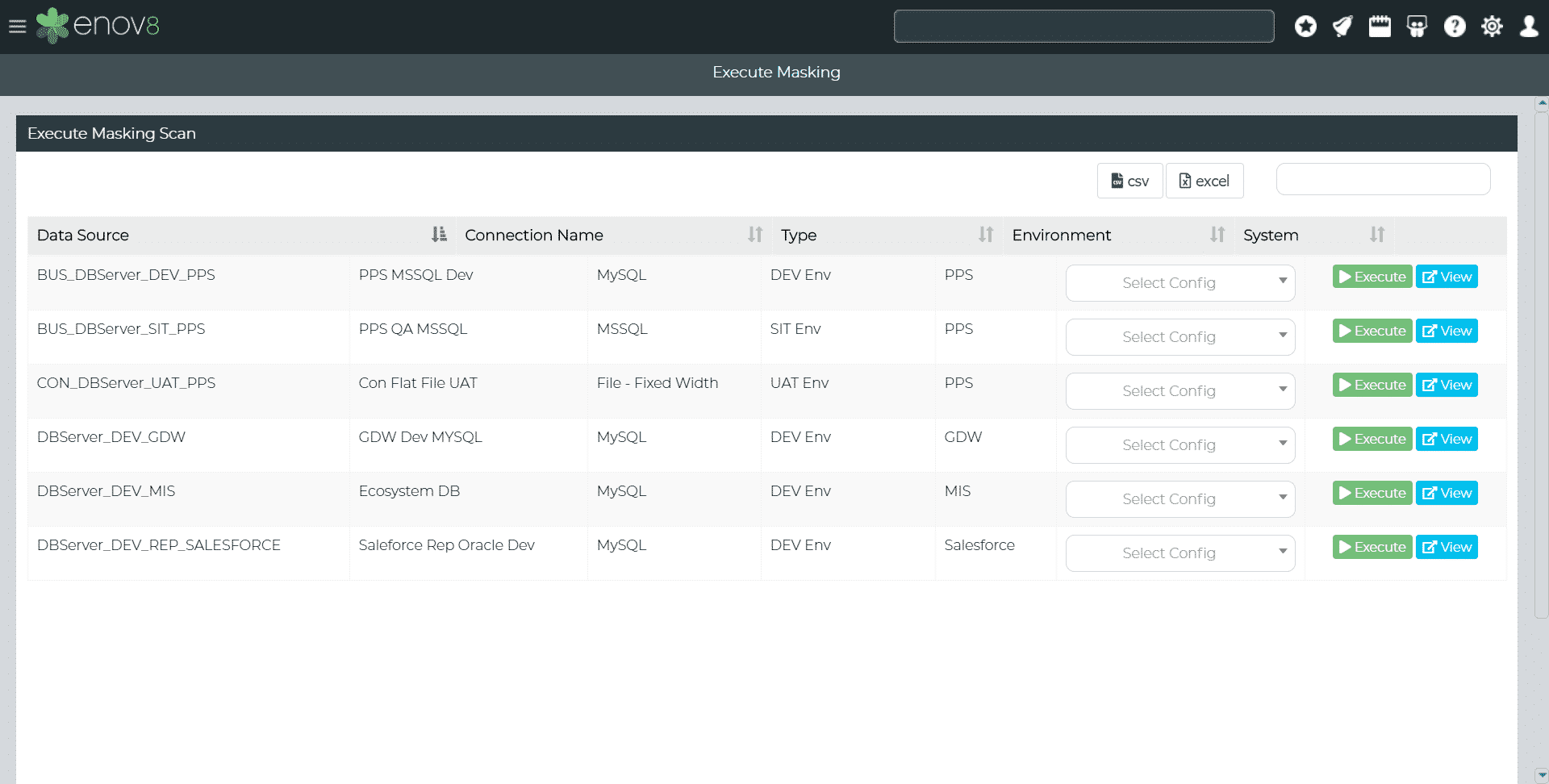View results for CON_DBServer_UAT_PPS row

pyautogui.click(x=1447, y=385)
